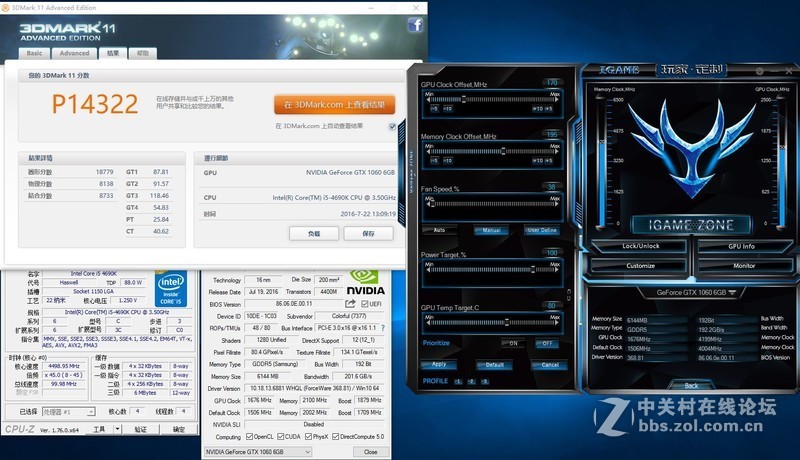Click Fan Speed slider handle
The height and width of the screenshot is (460, 800).
(x=433, y=203)
